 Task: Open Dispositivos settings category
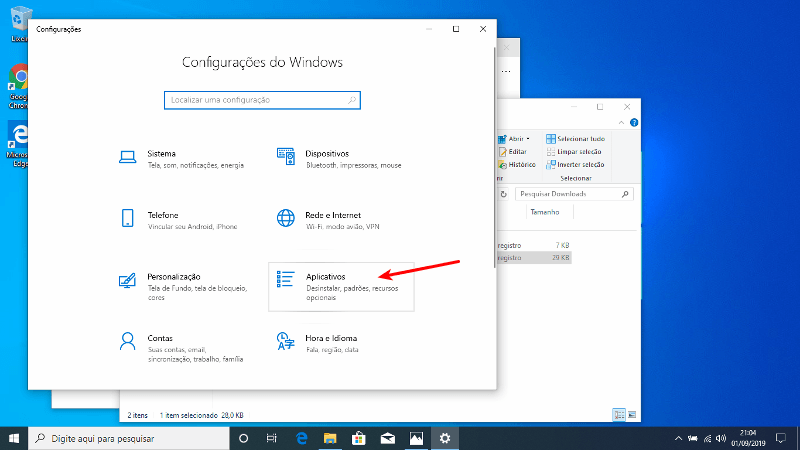pos(341,159)
